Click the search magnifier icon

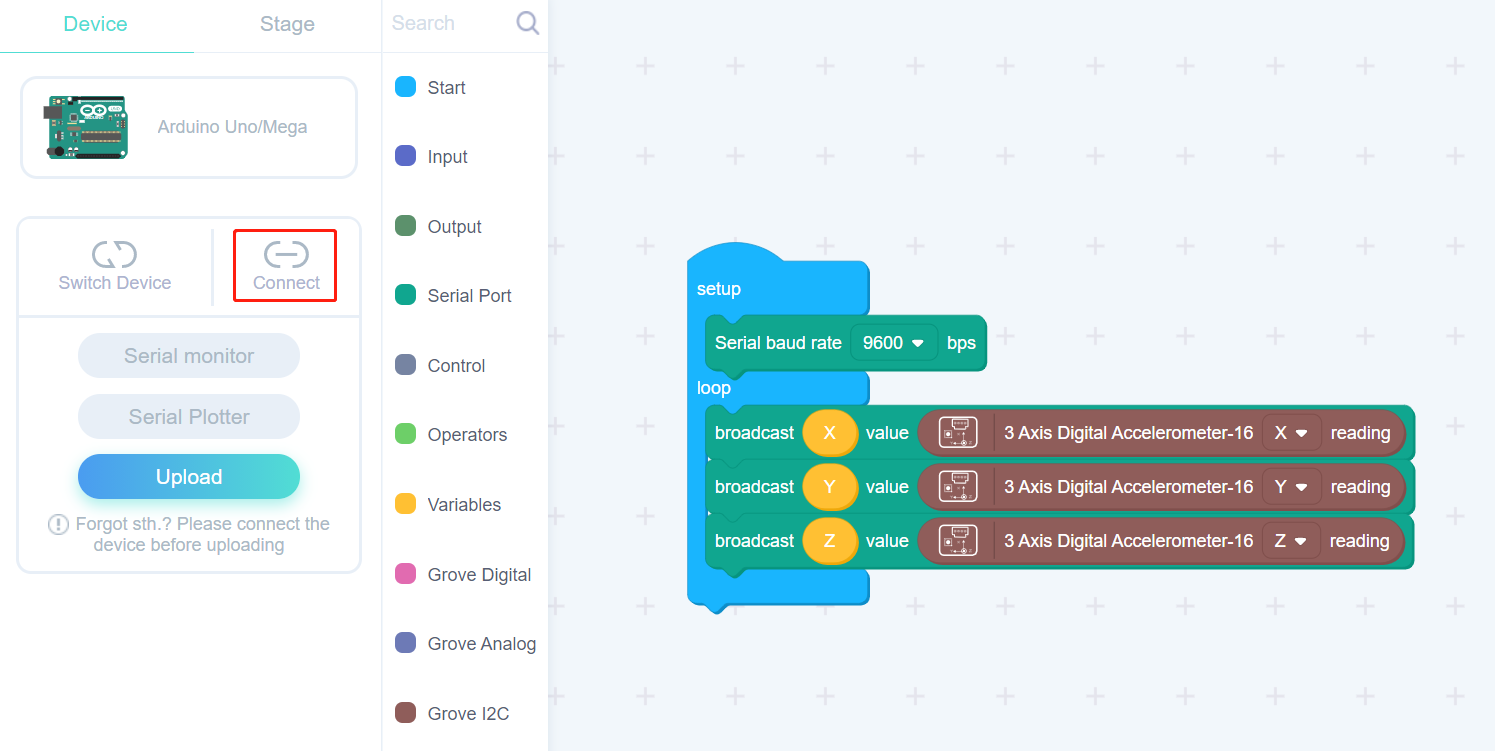[x=527, y=23]
